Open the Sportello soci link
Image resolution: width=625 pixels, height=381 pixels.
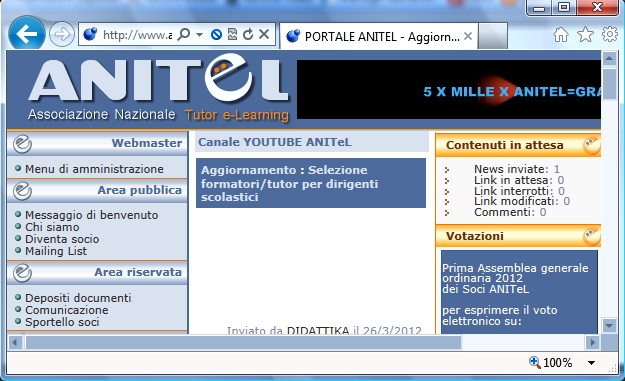tap(62, 322)
